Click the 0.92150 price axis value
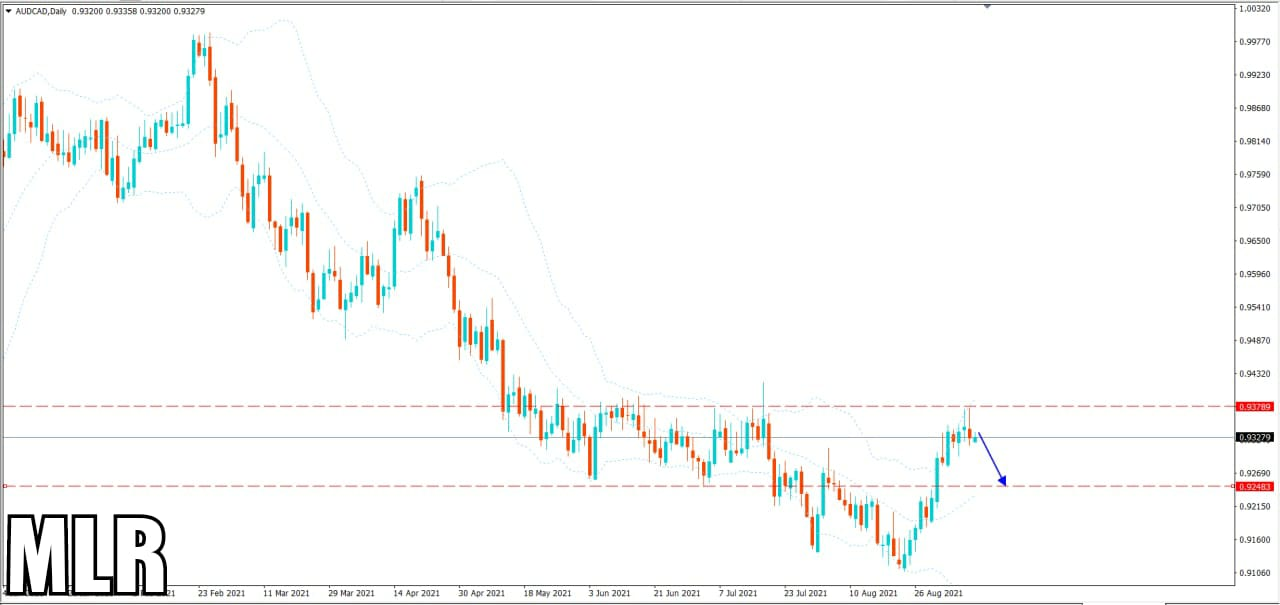The width and height of the screenshot is (1280, 605). [x=1255, y=506]
